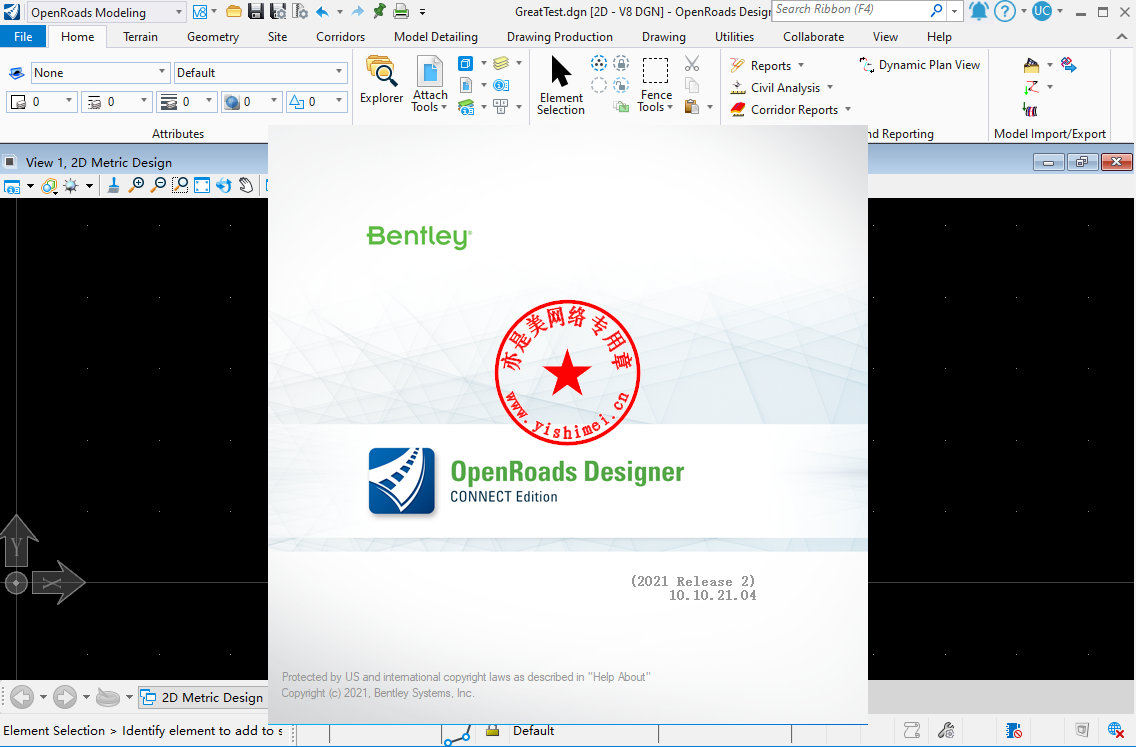Expand the Reports dropdown menu
Image resolution: width=1136 pixels, height=747 pixels.
tap(767, 65)
